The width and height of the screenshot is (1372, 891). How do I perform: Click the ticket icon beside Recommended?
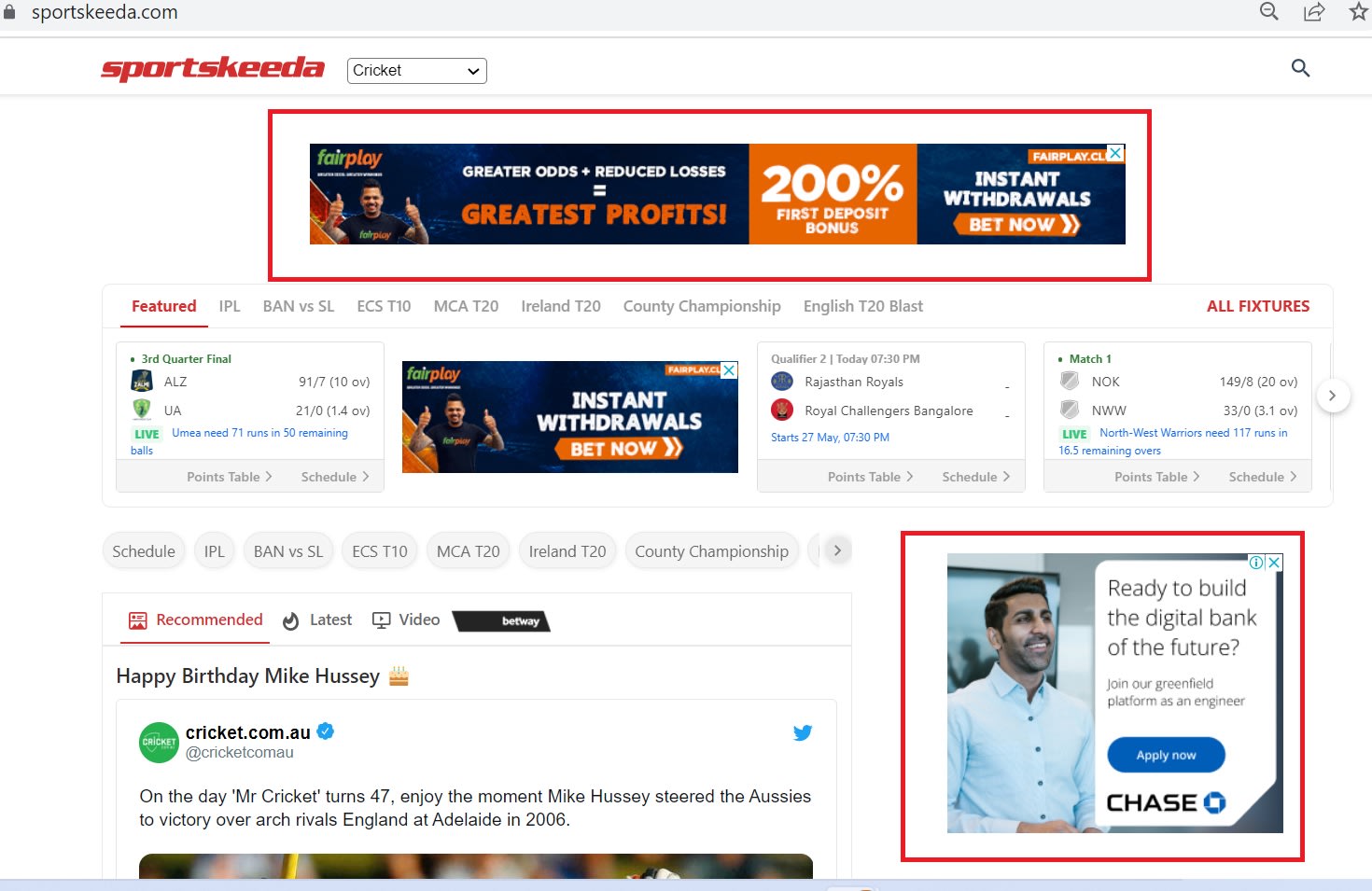click(x=137, y=620)
